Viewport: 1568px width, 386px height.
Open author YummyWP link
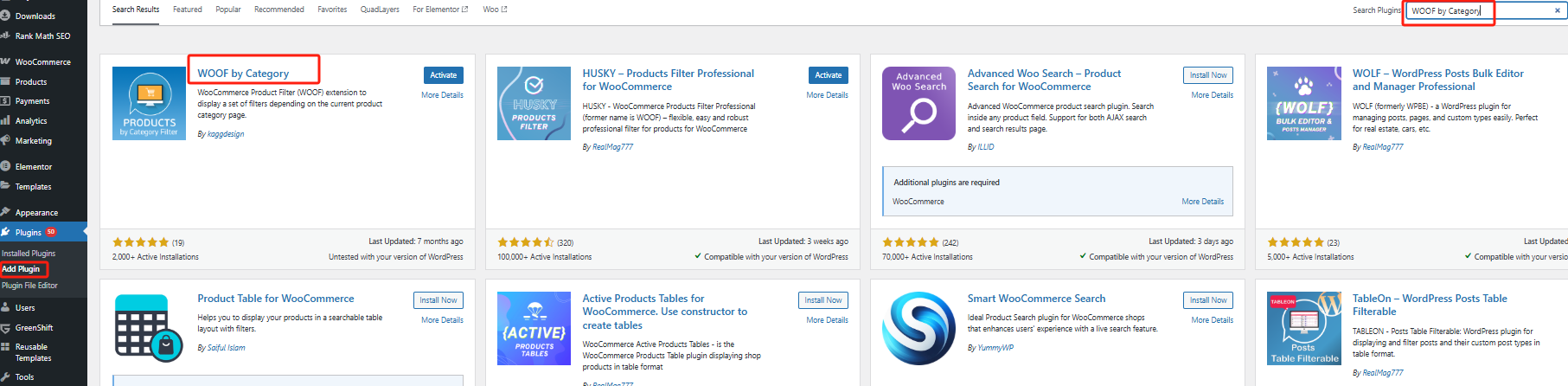point(995,348)
